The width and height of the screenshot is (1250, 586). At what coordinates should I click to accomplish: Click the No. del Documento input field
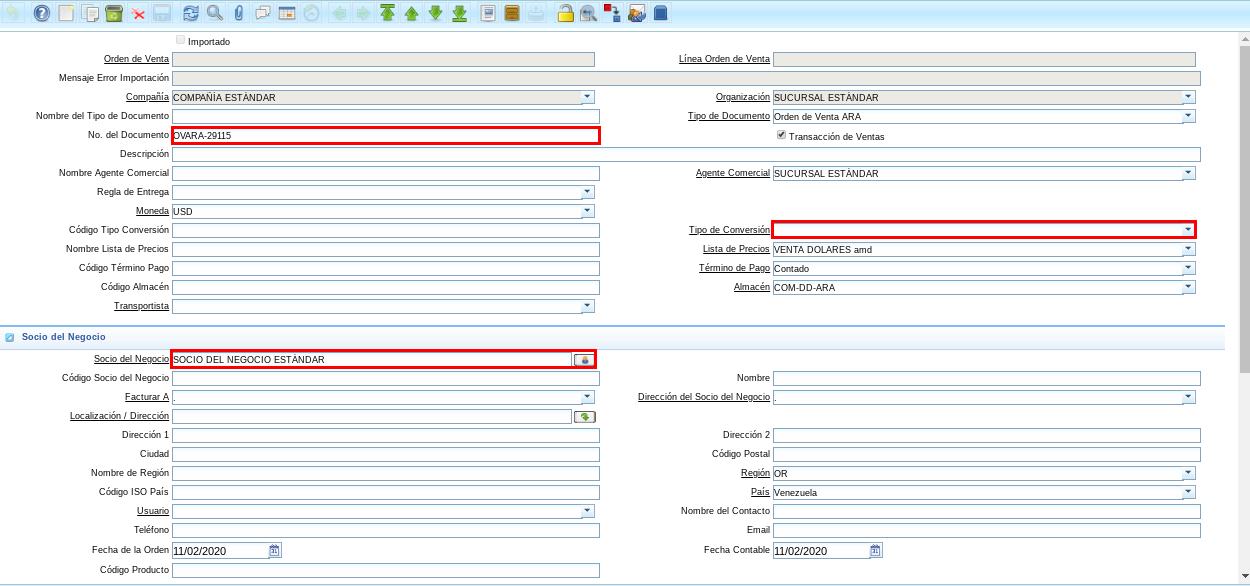click(x=385, y=135)
